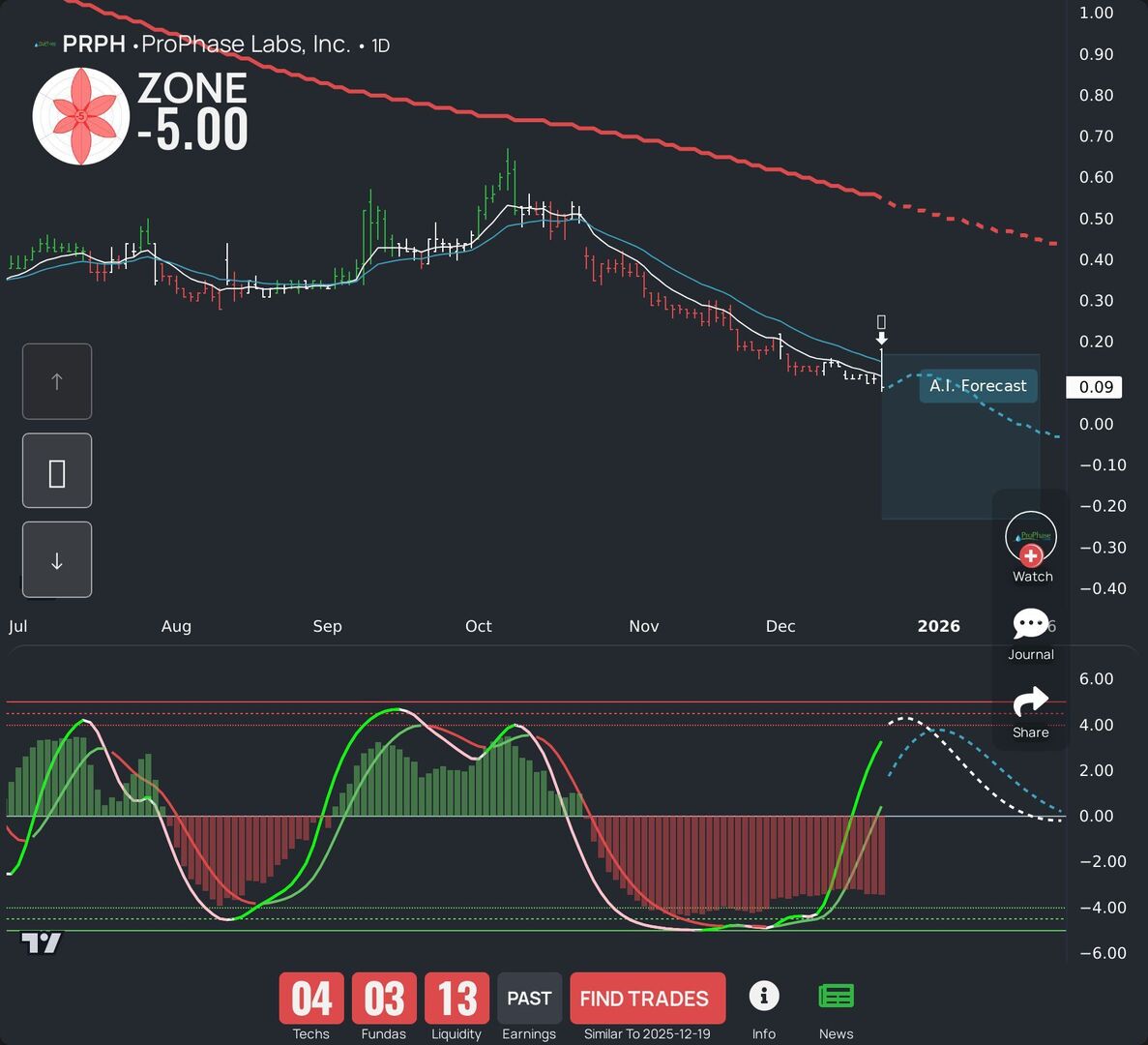
Task: Open the Journal speech-bubble icon
Action: [x=1031, y=624]
